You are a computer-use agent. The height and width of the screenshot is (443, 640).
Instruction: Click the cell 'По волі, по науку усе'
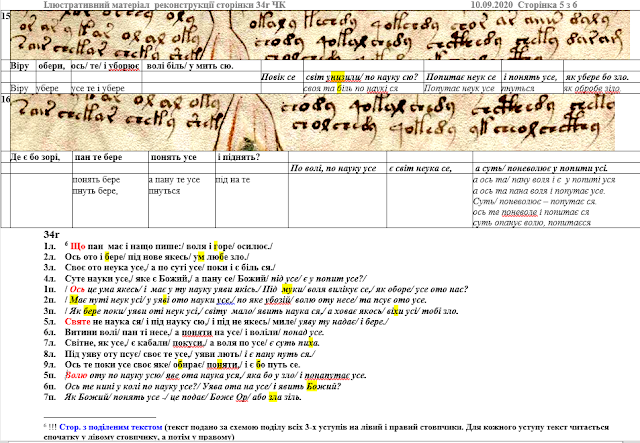point(333,168)
